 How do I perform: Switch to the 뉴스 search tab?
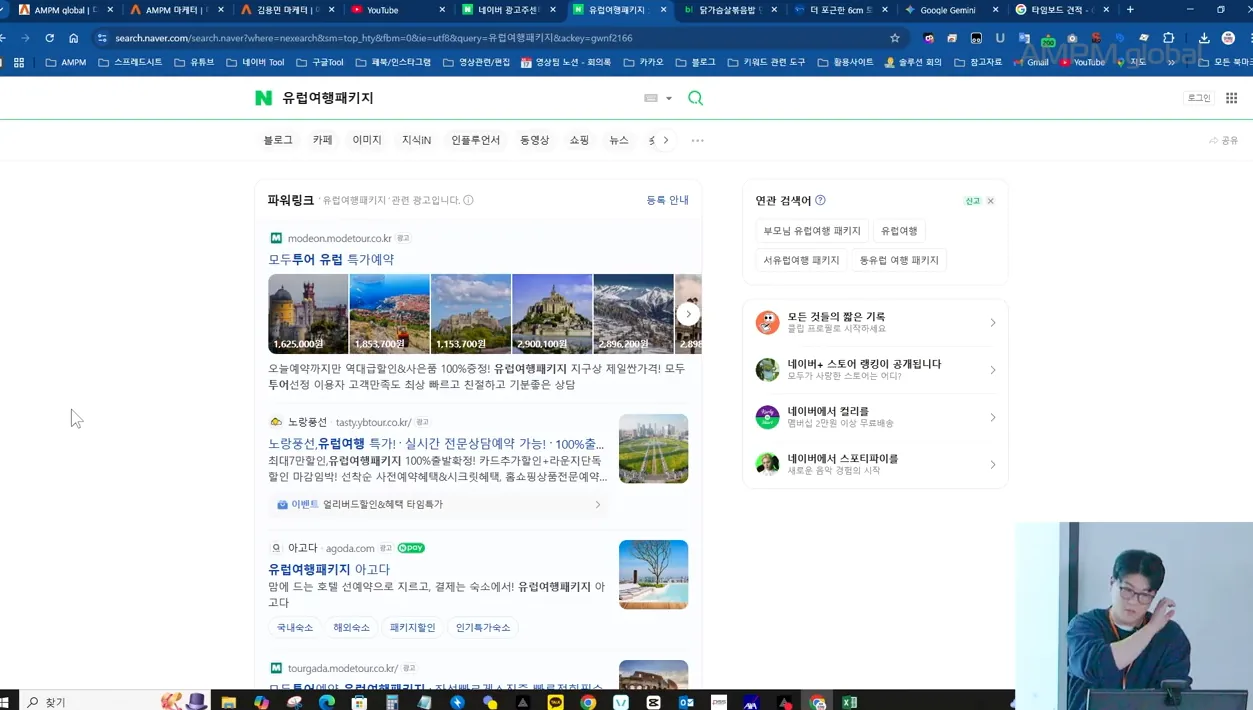coord(619,140)
